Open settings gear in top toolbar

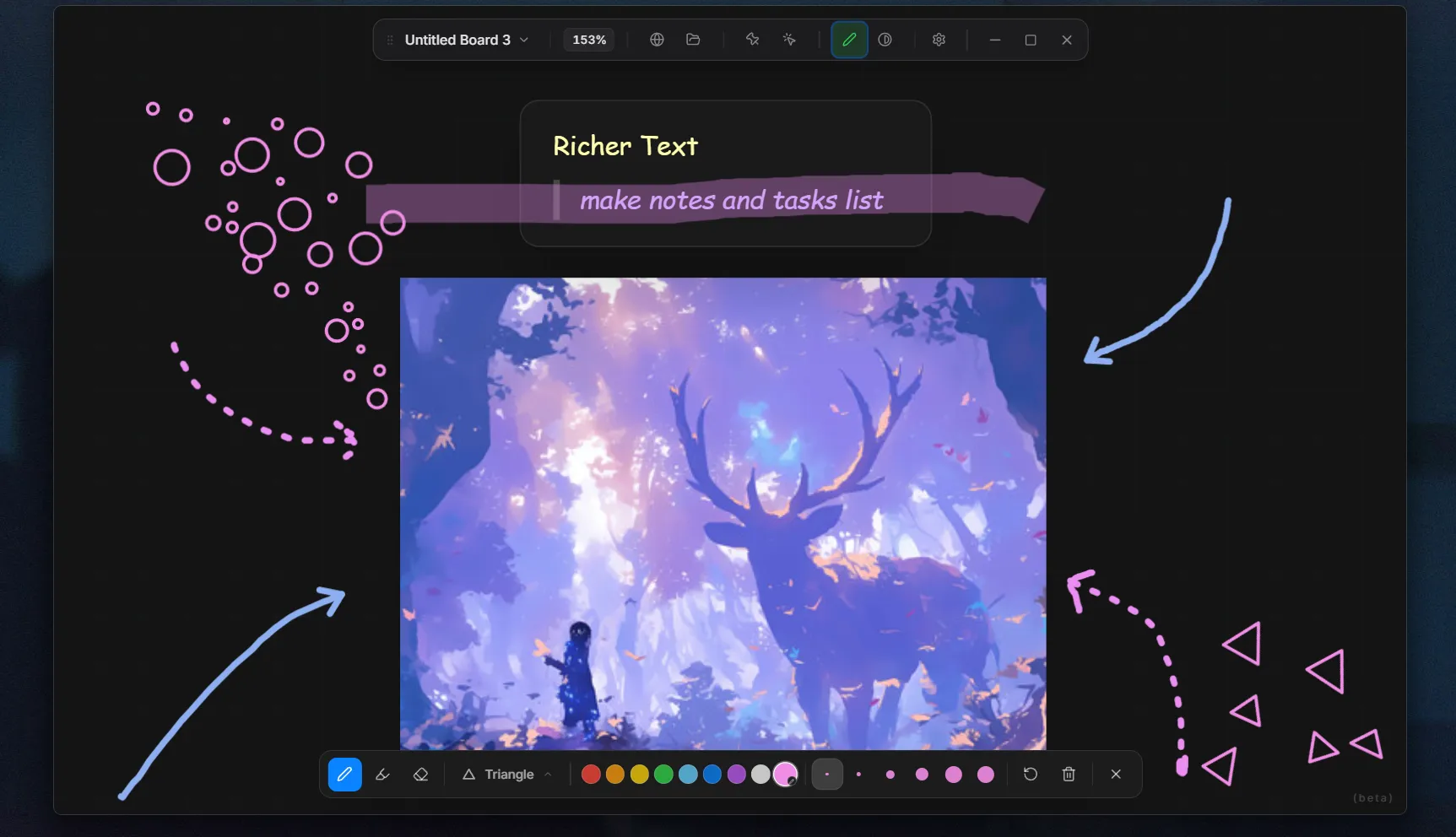click(x=939, y=40)
